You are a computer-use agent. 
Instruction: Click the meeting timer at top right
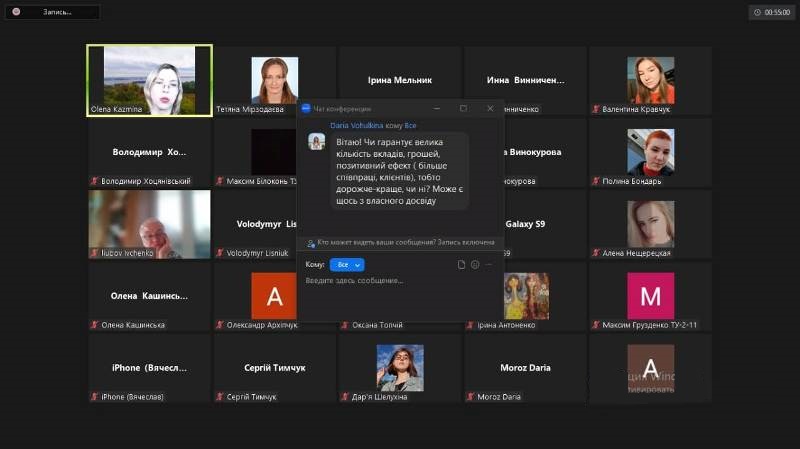pos(771,12)
